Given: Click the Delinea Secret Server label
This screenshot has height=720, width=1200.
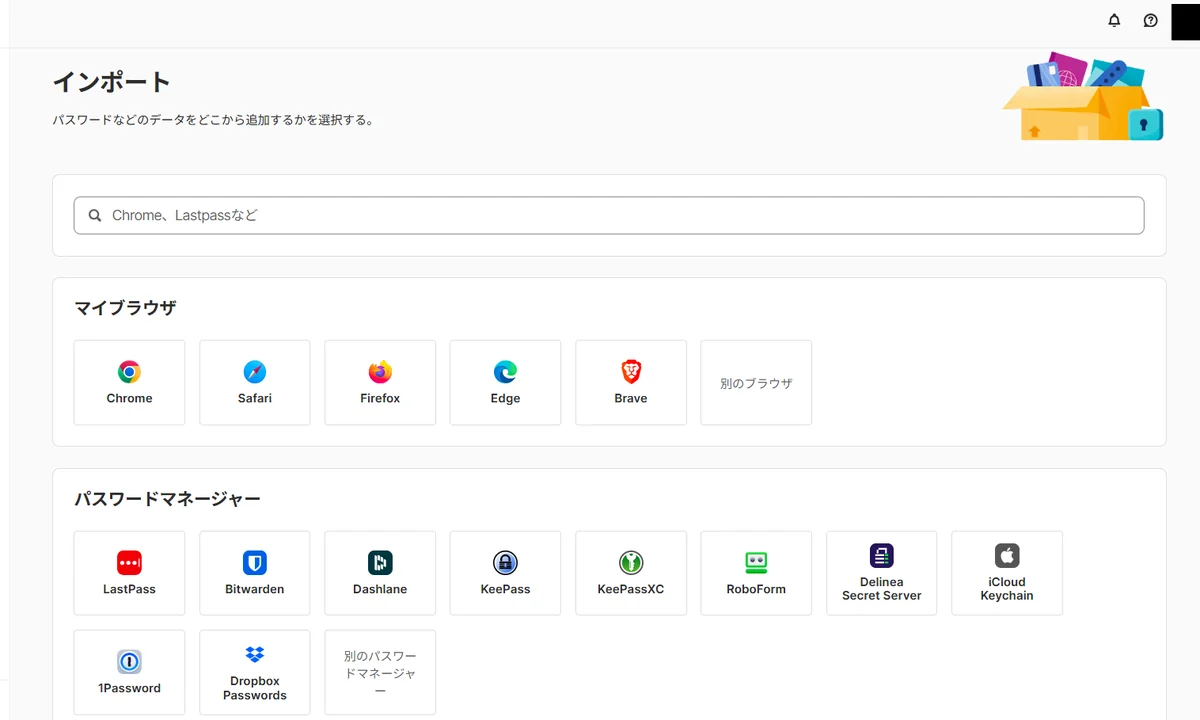Looking at the screenshot, I should pos(881,589).
